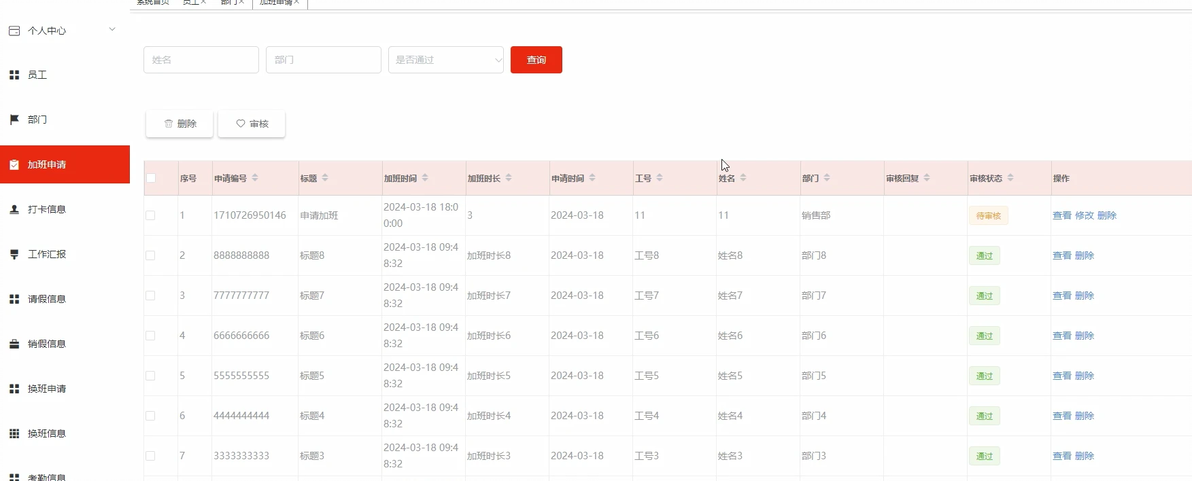Click the 员工 sidebar grid icon
The image size is (1192, 481).
click(x=14, y=75)
